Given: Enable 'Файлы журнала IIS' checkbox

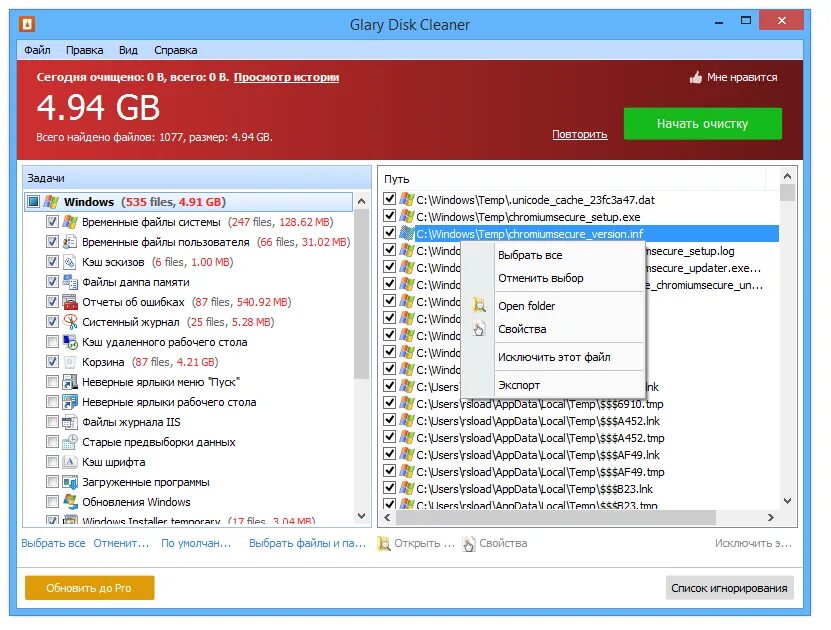Looking at the screenshot, I should (52, 422).
